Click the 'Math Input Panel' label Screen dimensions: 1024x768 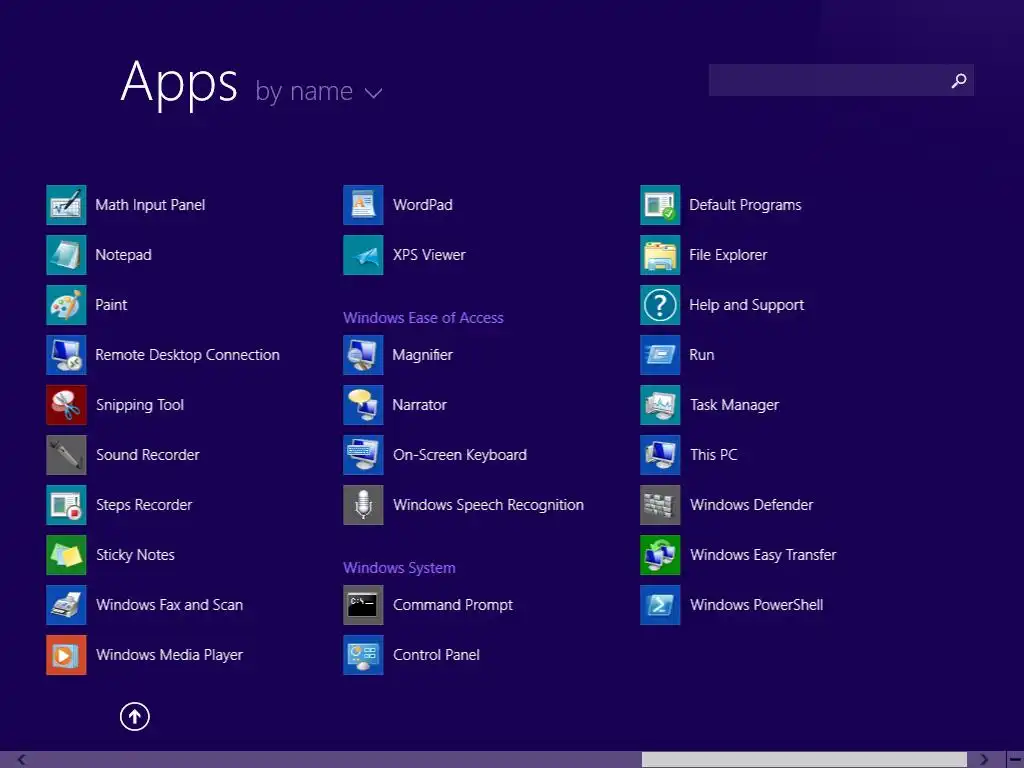tap(150, 205)
